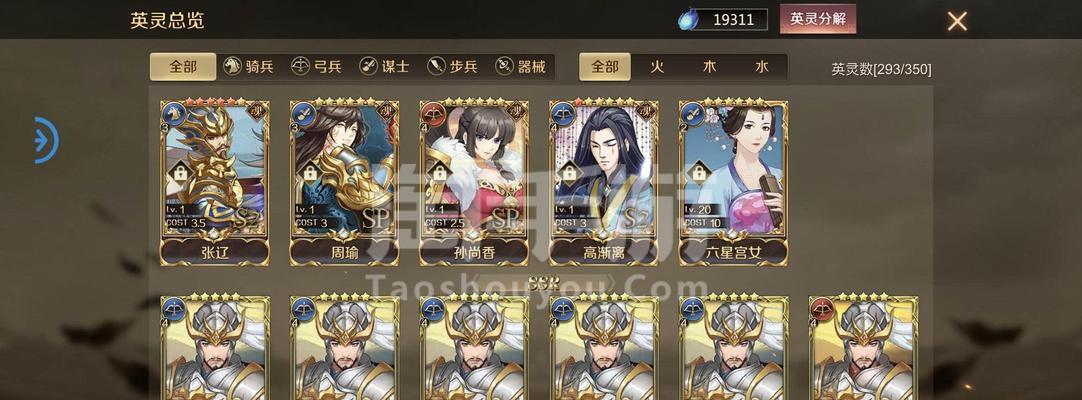Open the 孙尚香 hero card
1082x400 pixels.
474,182
